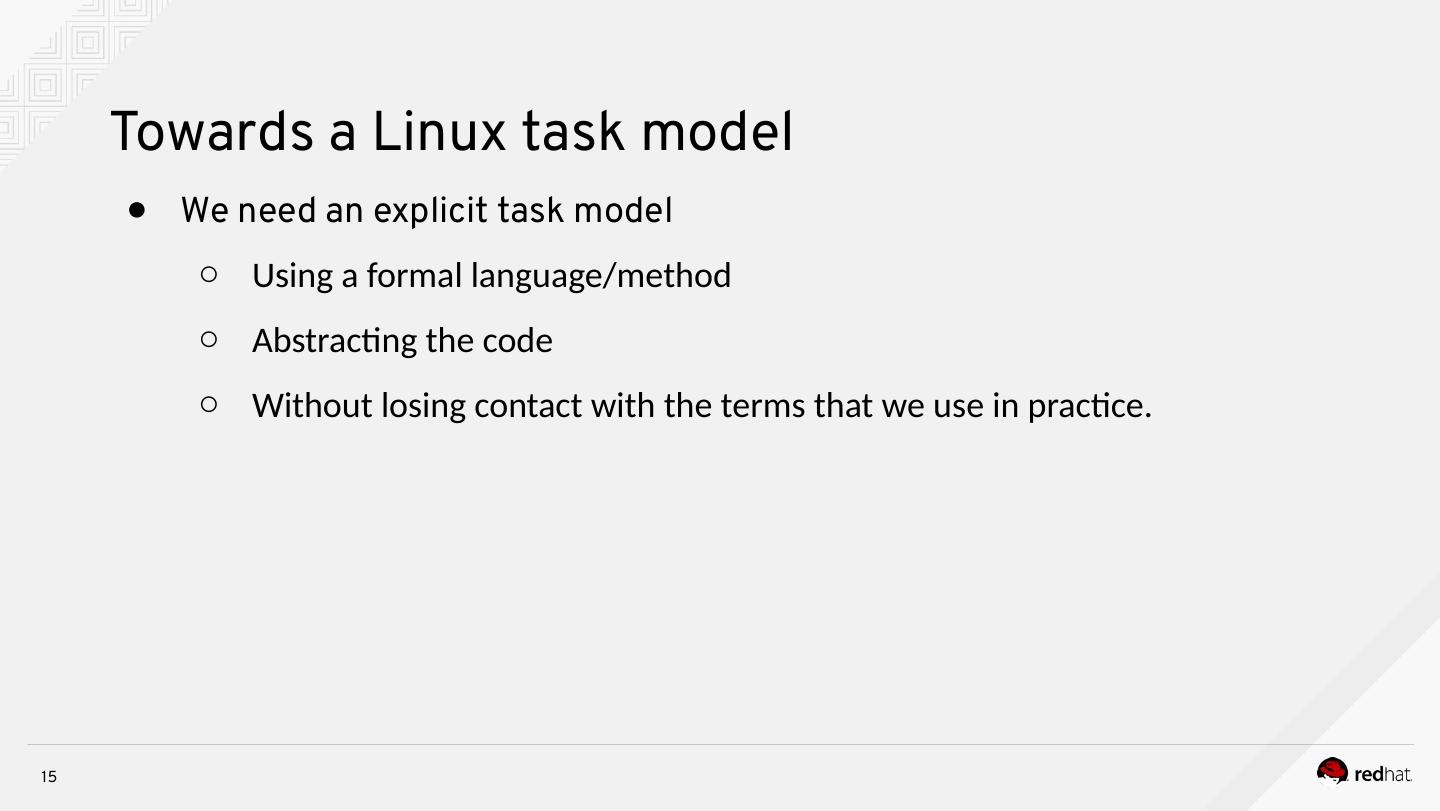The height and width of the screenshot is (811, 1440).
Task: Click hollow bullet beside "Using a formal language/method"
Action: pyautogui.click(x=209, y=274)
